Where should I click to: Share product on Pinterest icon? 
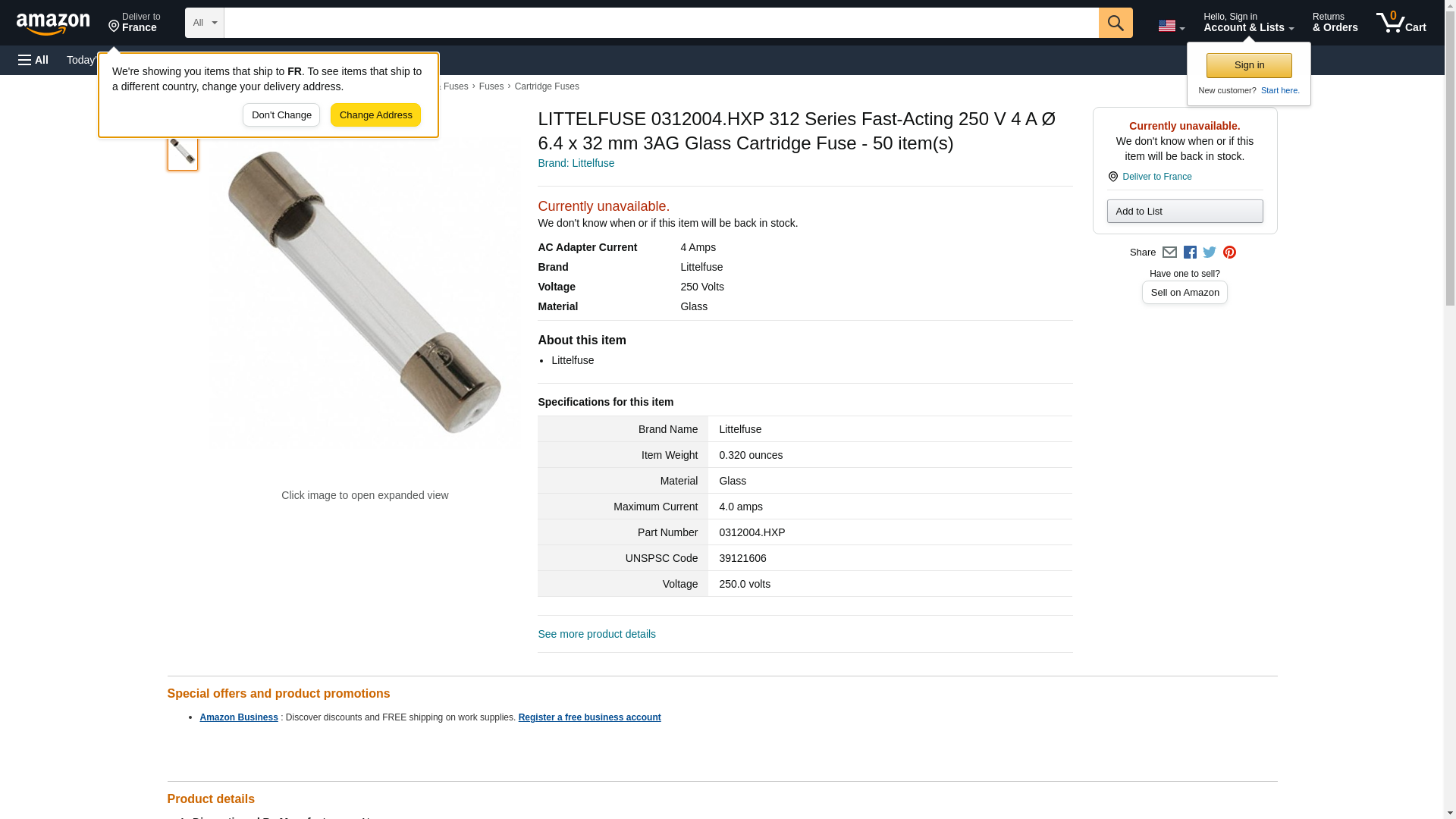point(1229,253)
